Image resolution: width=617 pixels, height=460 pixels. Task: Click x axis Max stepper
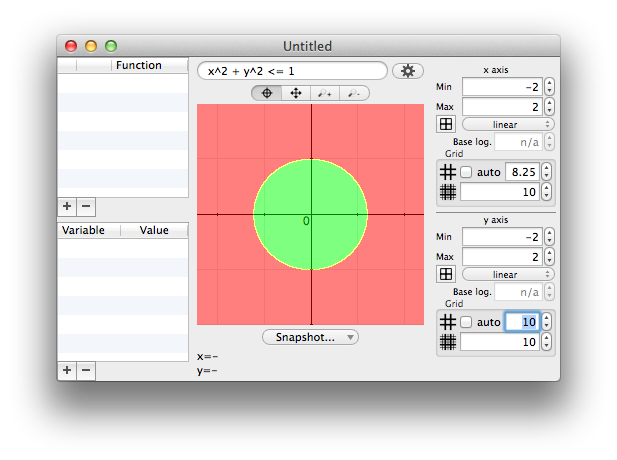[549, 107]
